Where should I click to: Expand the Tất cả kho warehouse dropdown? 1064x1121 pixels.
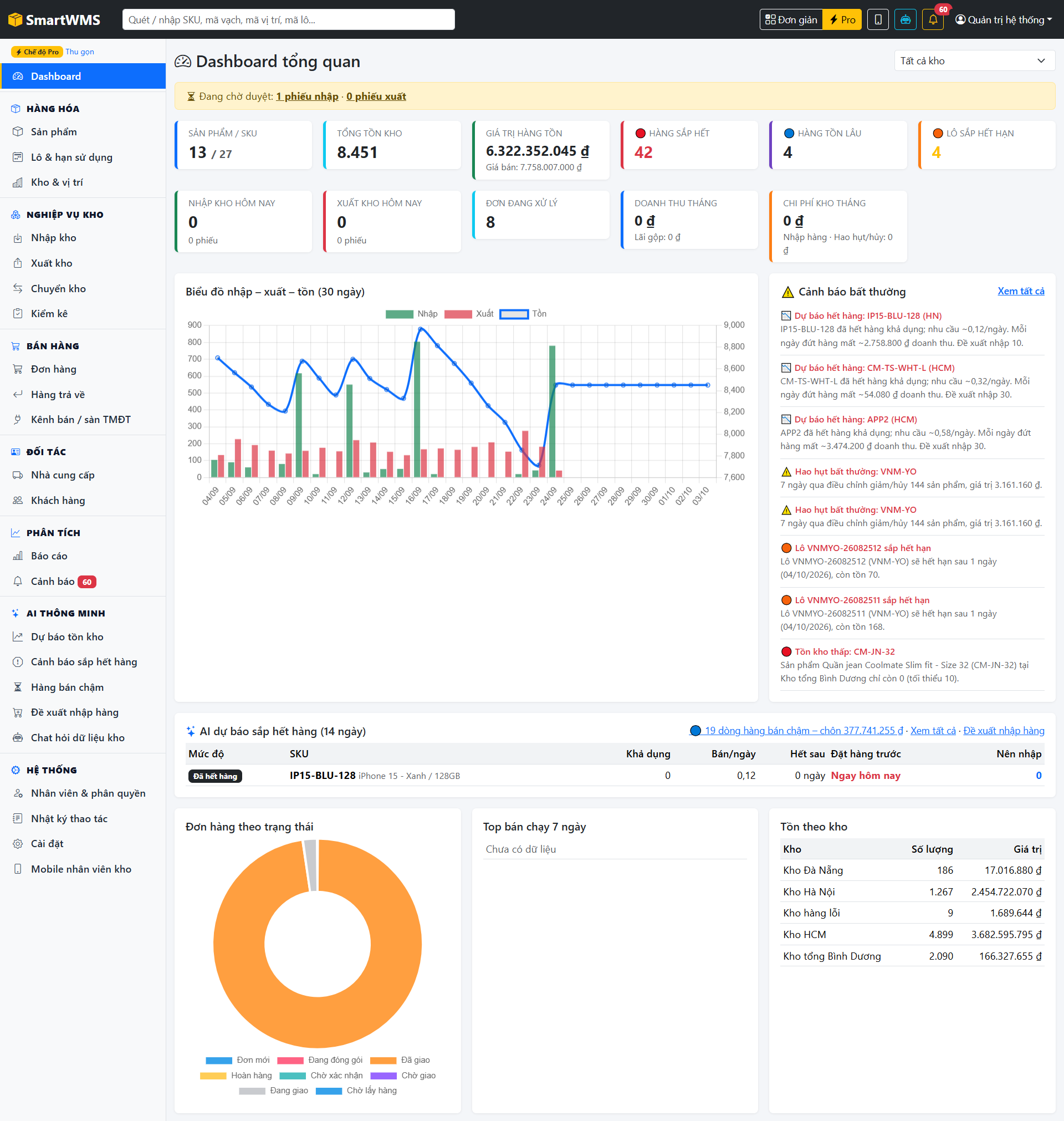pos(974,60)
